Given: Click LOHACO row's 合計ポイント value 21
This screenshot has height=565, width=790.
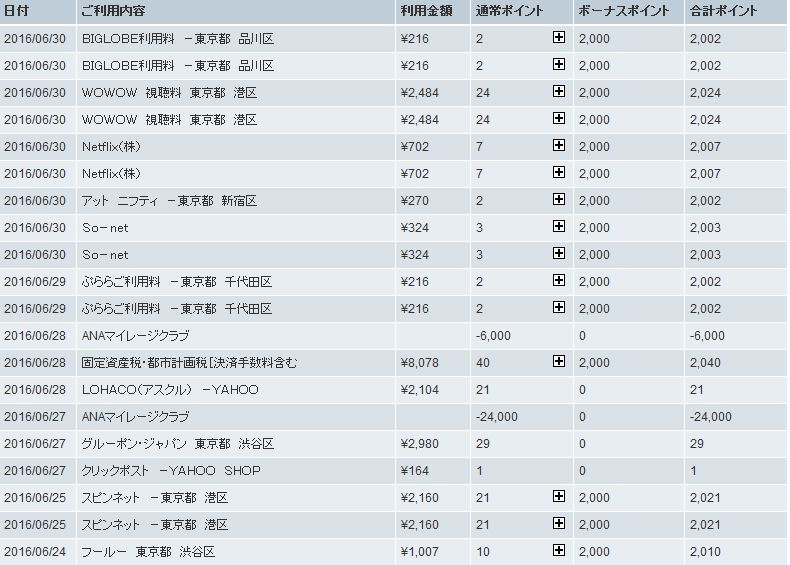Looking at the screenshot, I should tap(697, 390).
